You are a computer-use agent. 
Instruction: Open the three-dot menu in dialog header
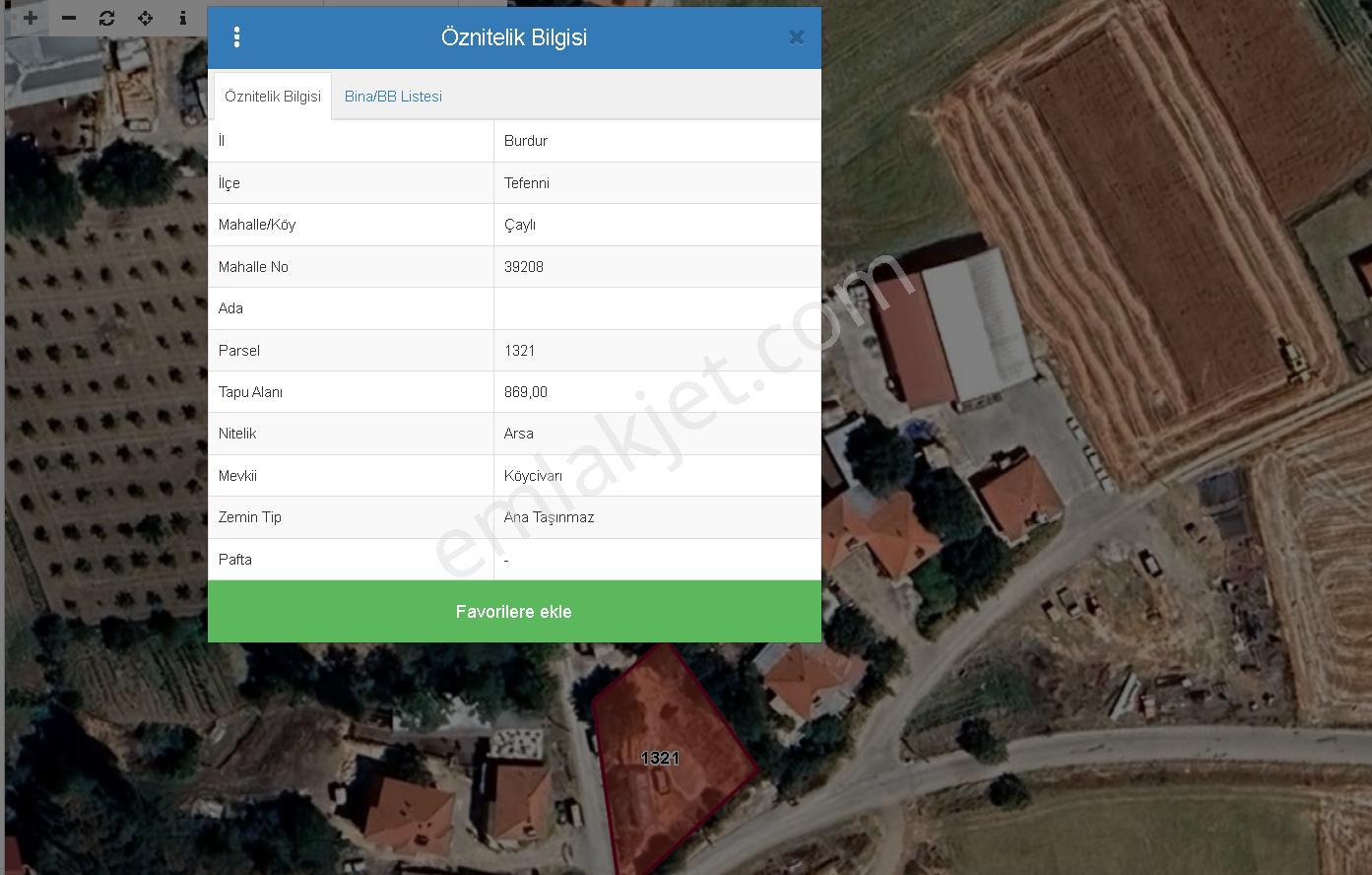coord(236,37)
